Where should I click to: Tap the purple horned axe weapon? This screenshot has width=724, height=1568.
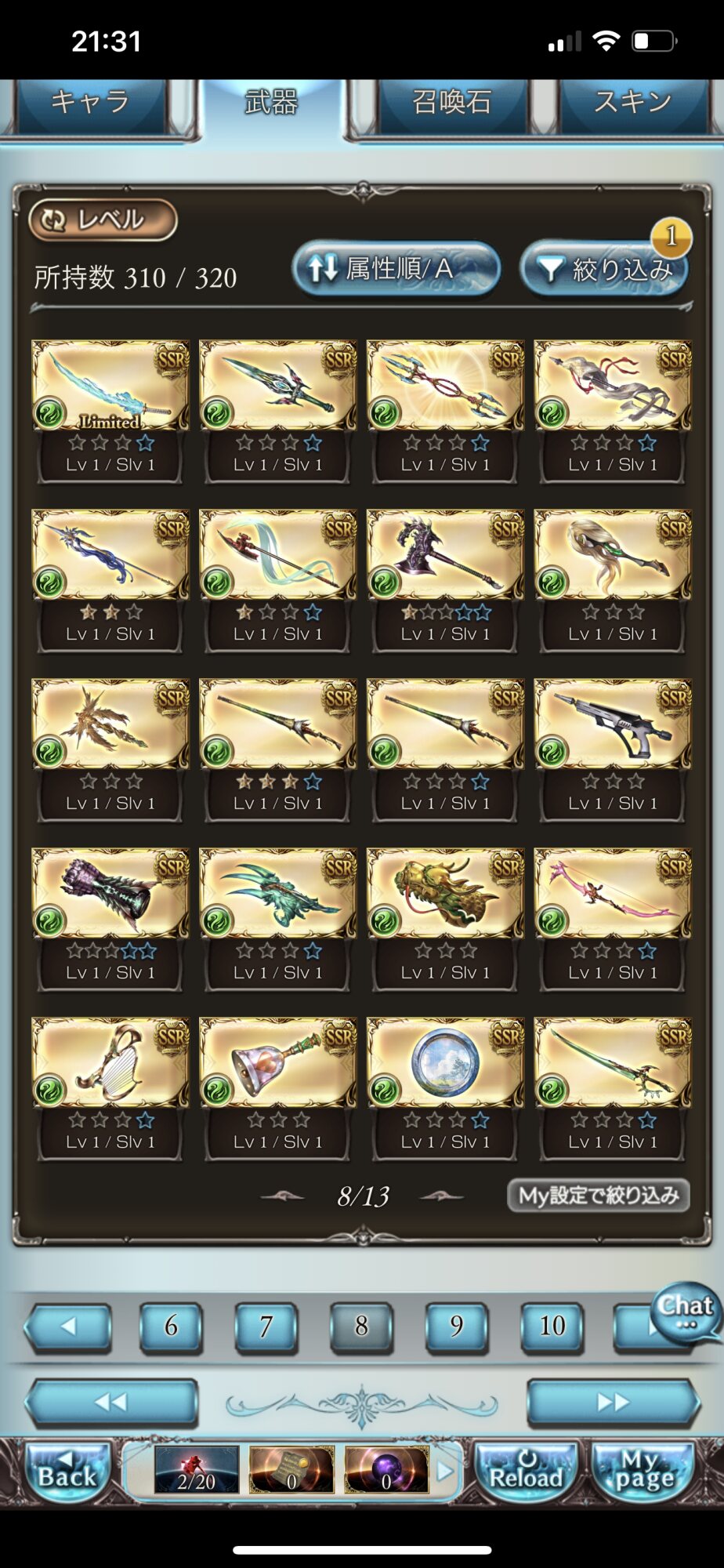click(445, 555)
